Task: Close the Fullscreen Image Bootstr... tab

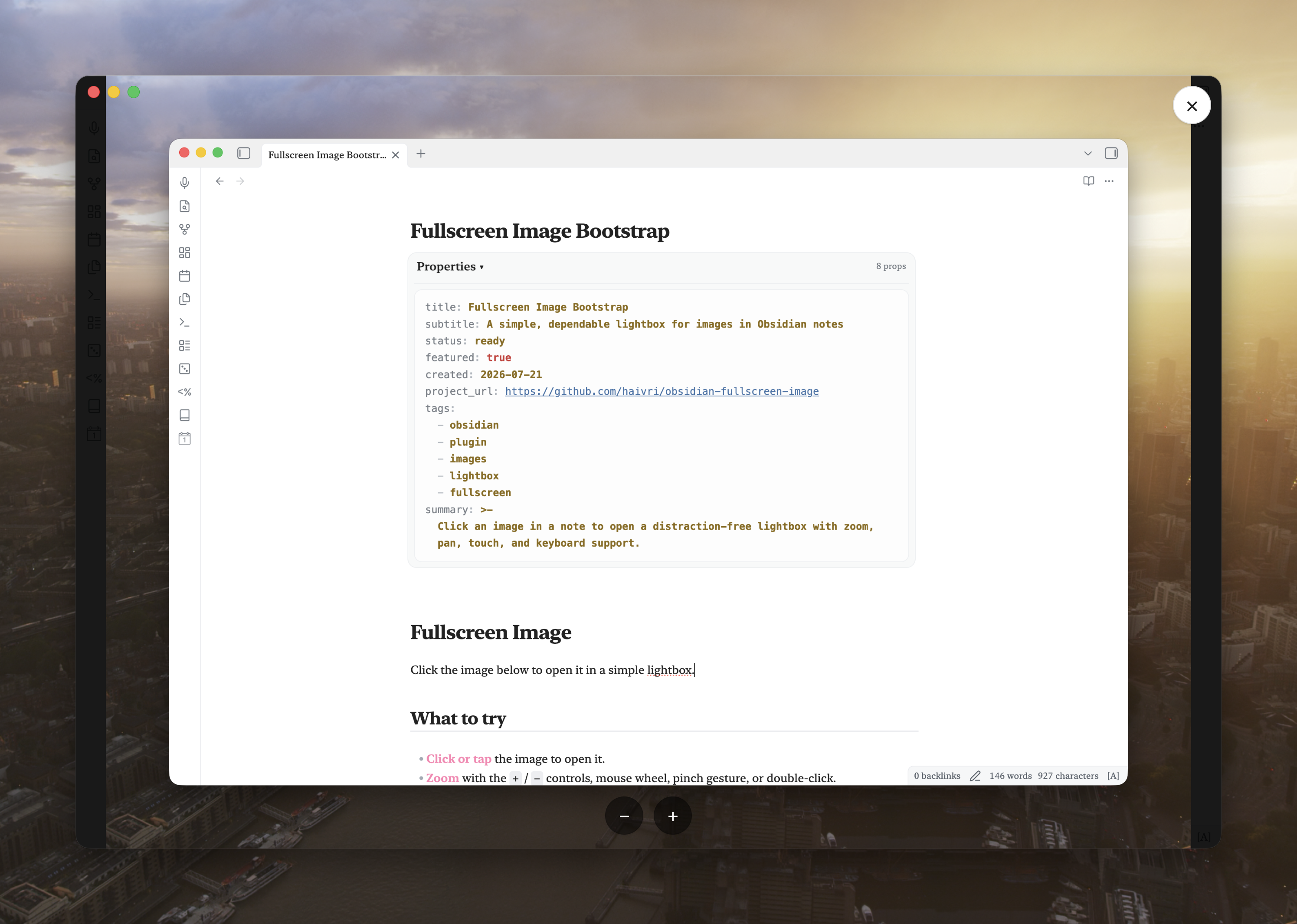Action: point(395,155)
